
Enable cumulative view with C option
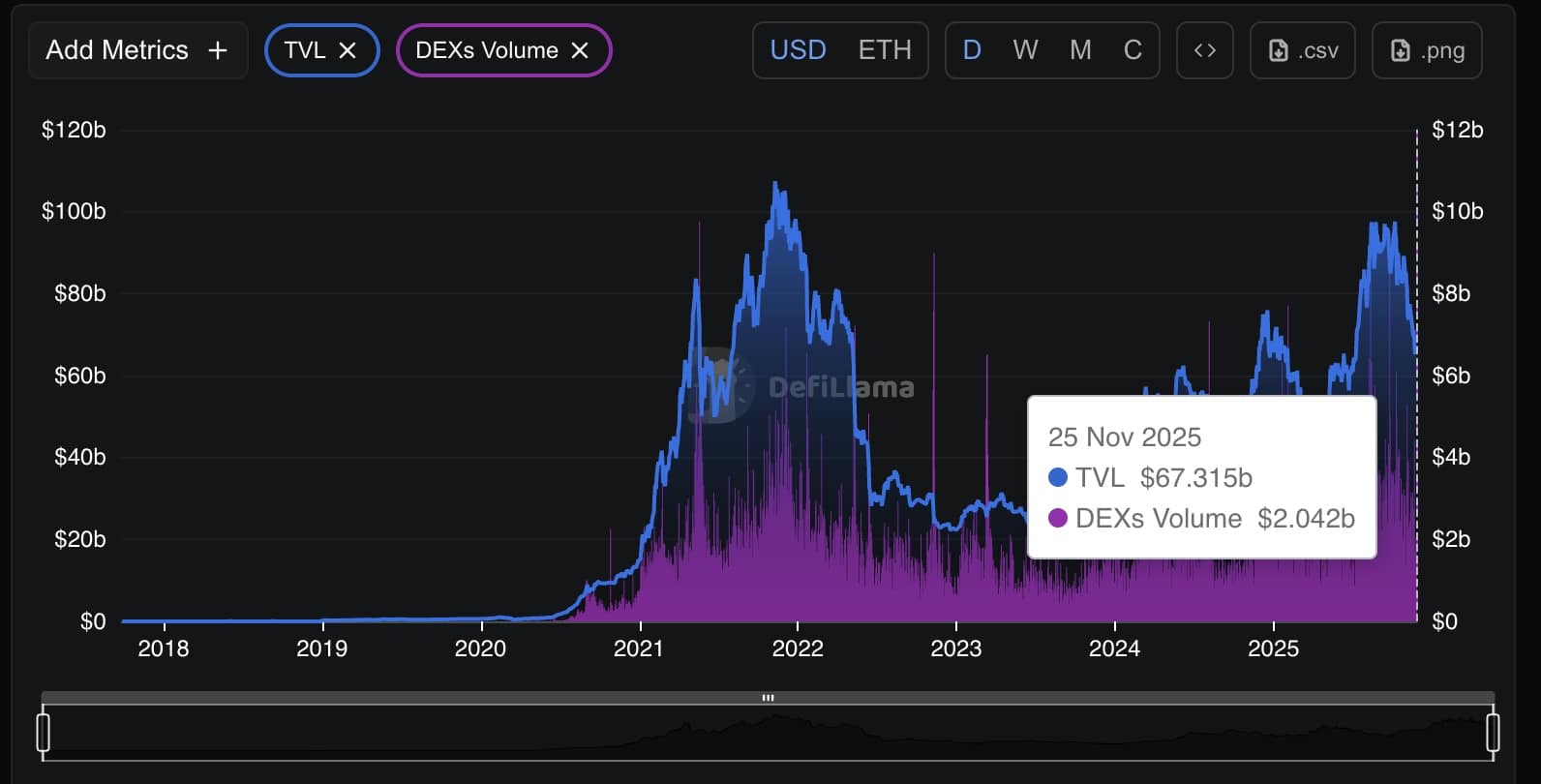tap(1132, 49)
